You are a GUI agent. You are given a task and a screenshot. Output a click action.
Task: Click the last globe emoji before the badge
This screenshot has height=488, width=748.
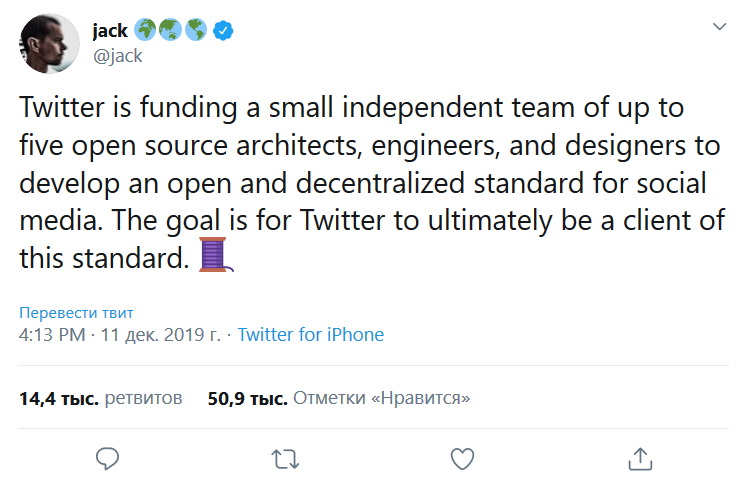(x=197, y=31)
